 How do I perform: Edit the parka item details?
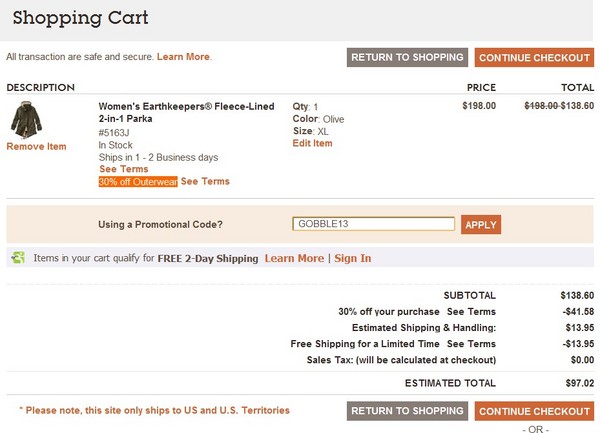point(312,143)
